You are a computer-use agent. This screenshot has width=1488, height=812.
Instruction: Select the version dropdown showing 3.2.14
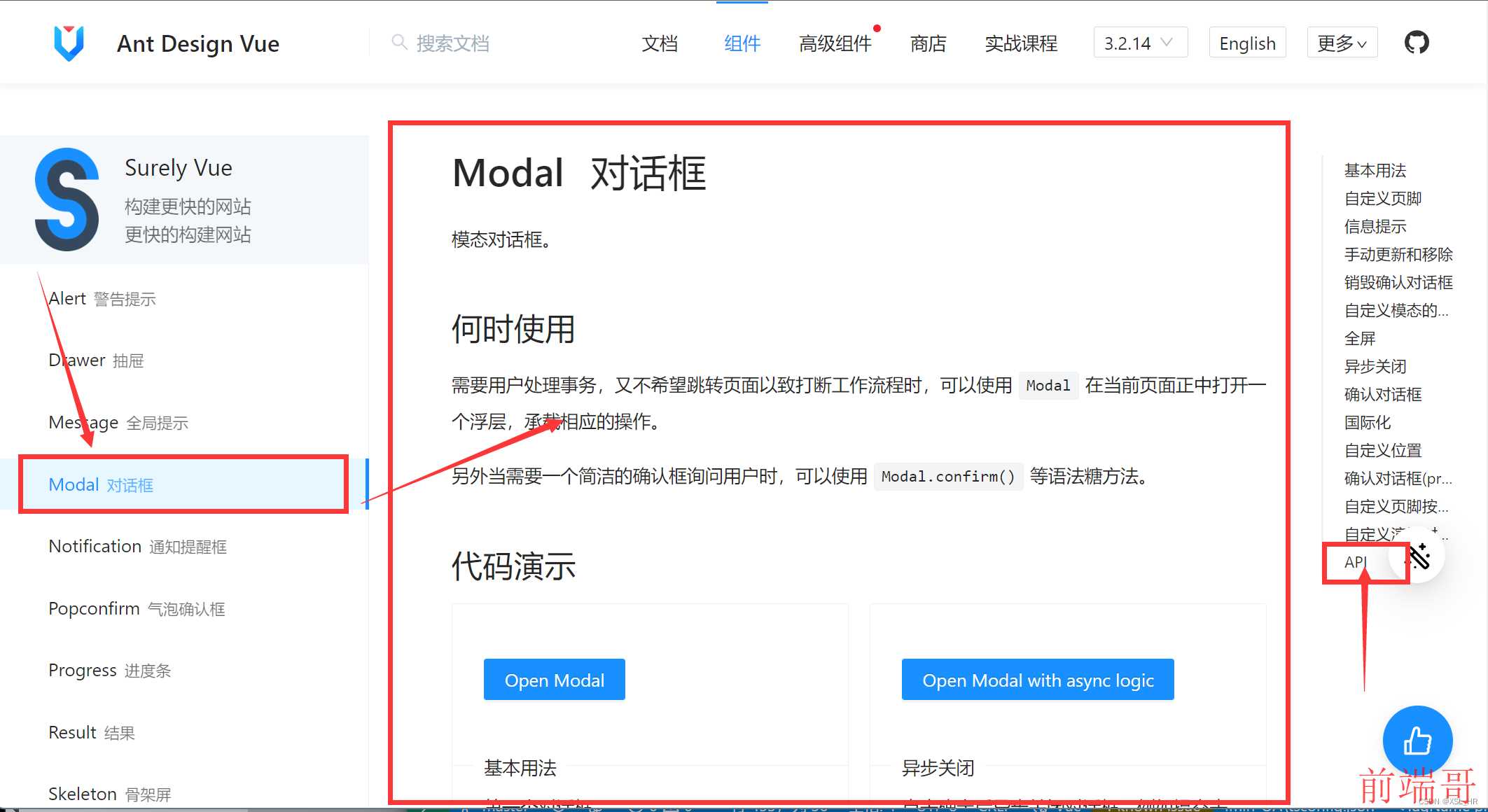click(1139, 42)
